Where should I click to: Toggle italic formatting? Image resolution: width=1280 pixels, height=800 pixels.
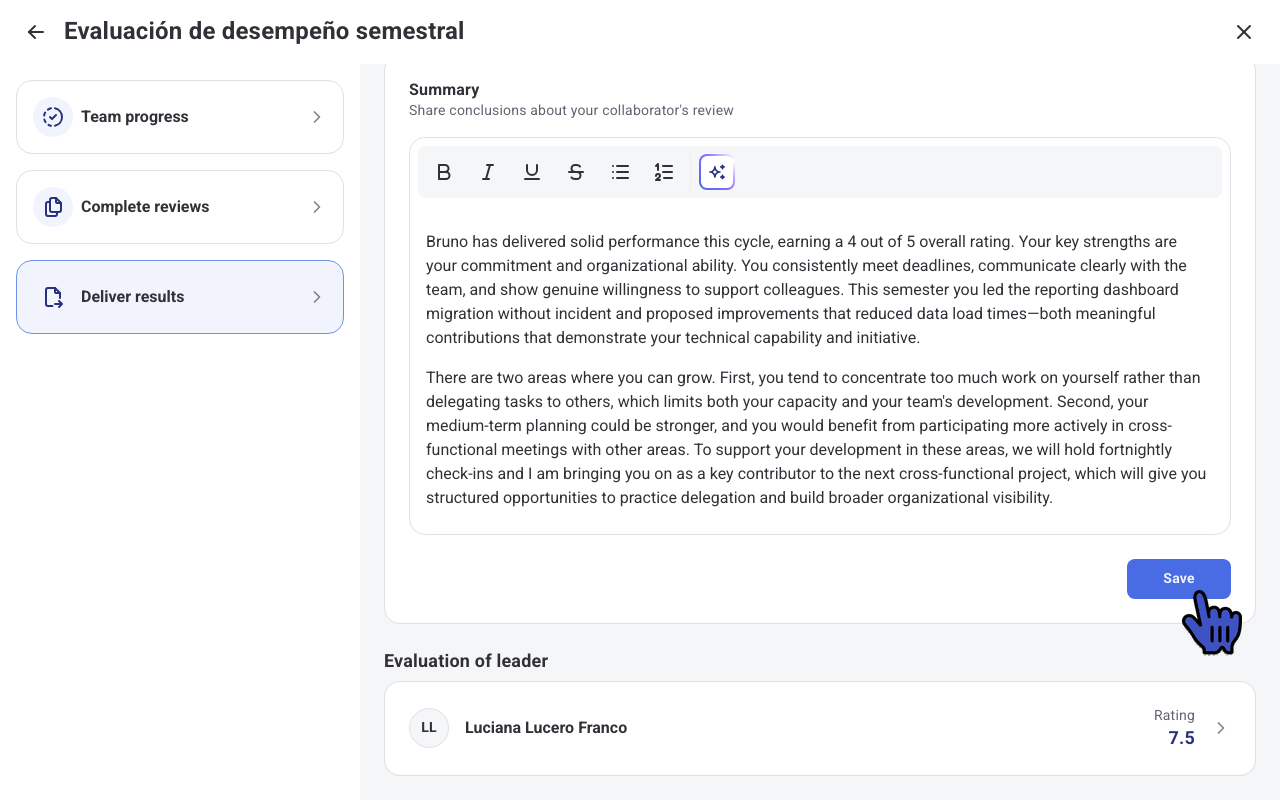488,172
